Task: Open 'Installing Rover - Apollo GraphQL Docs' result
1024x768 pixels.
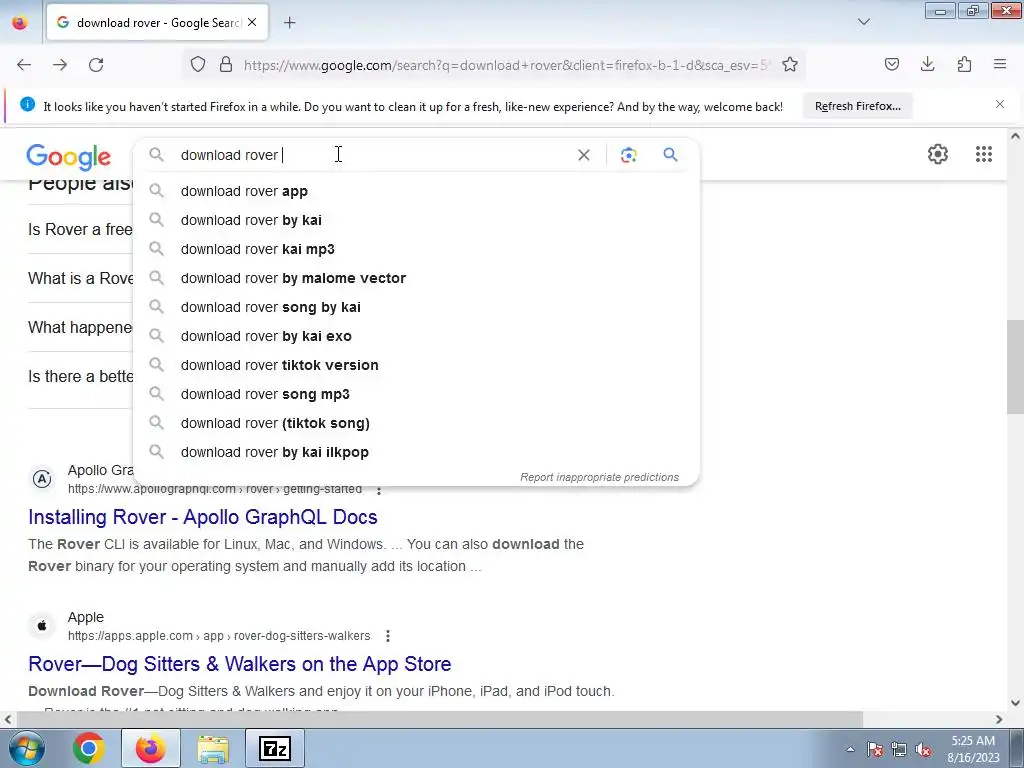Action: click(x=202, y=517)
